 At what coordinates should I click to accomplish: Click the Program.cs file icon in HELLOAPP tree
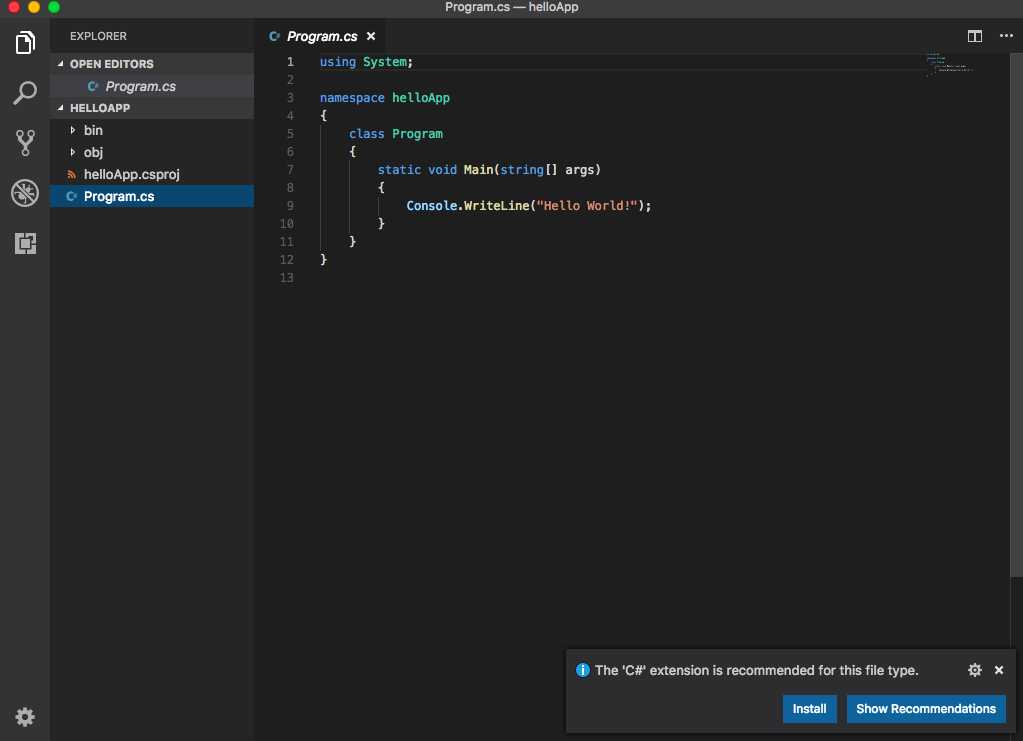(x=72, y=196)
